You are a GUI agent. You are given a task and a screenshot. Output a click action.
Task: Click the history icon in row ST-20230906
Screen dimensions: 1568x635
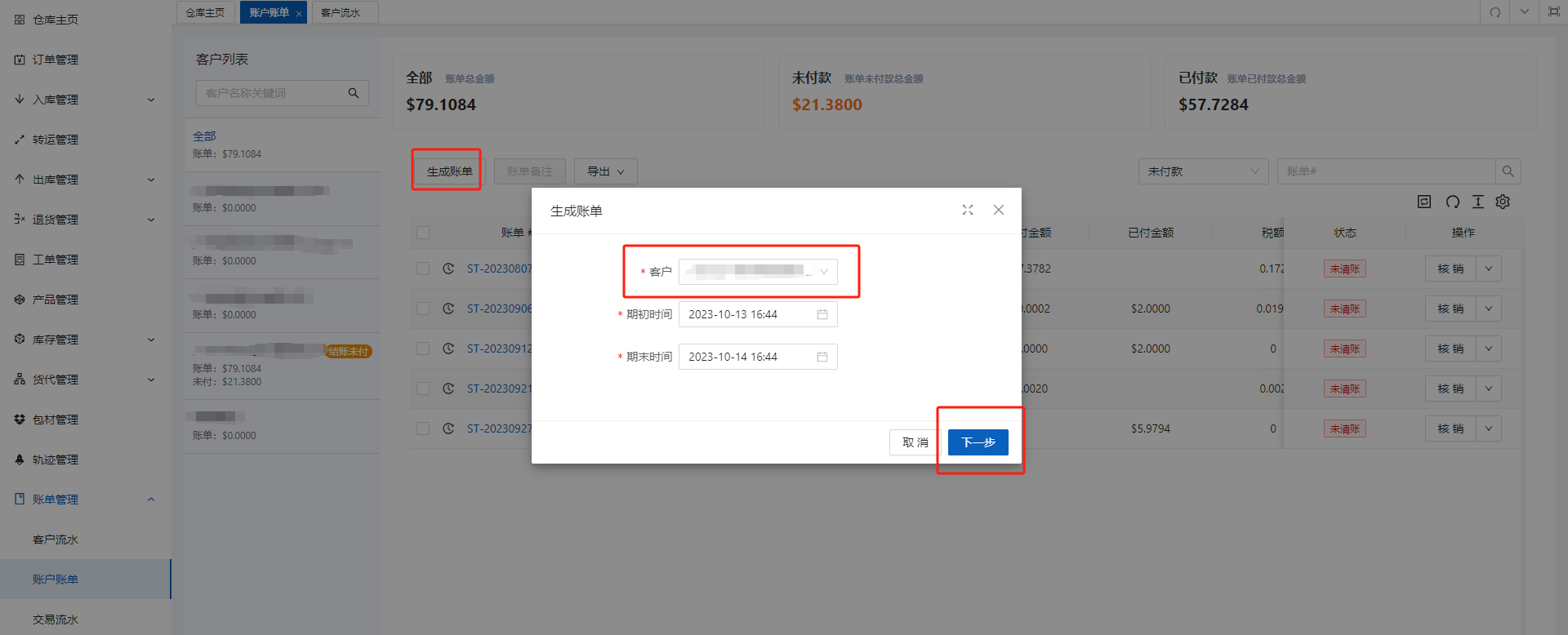448,309
